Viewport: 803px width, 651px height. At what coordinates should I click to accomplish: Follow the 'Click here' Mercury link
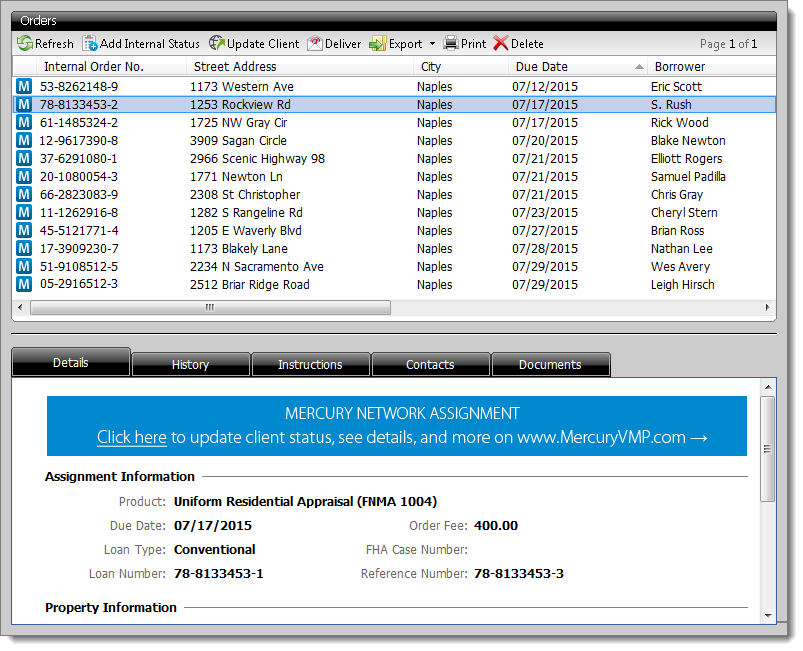pyautogui.click(x=132, y=437)
